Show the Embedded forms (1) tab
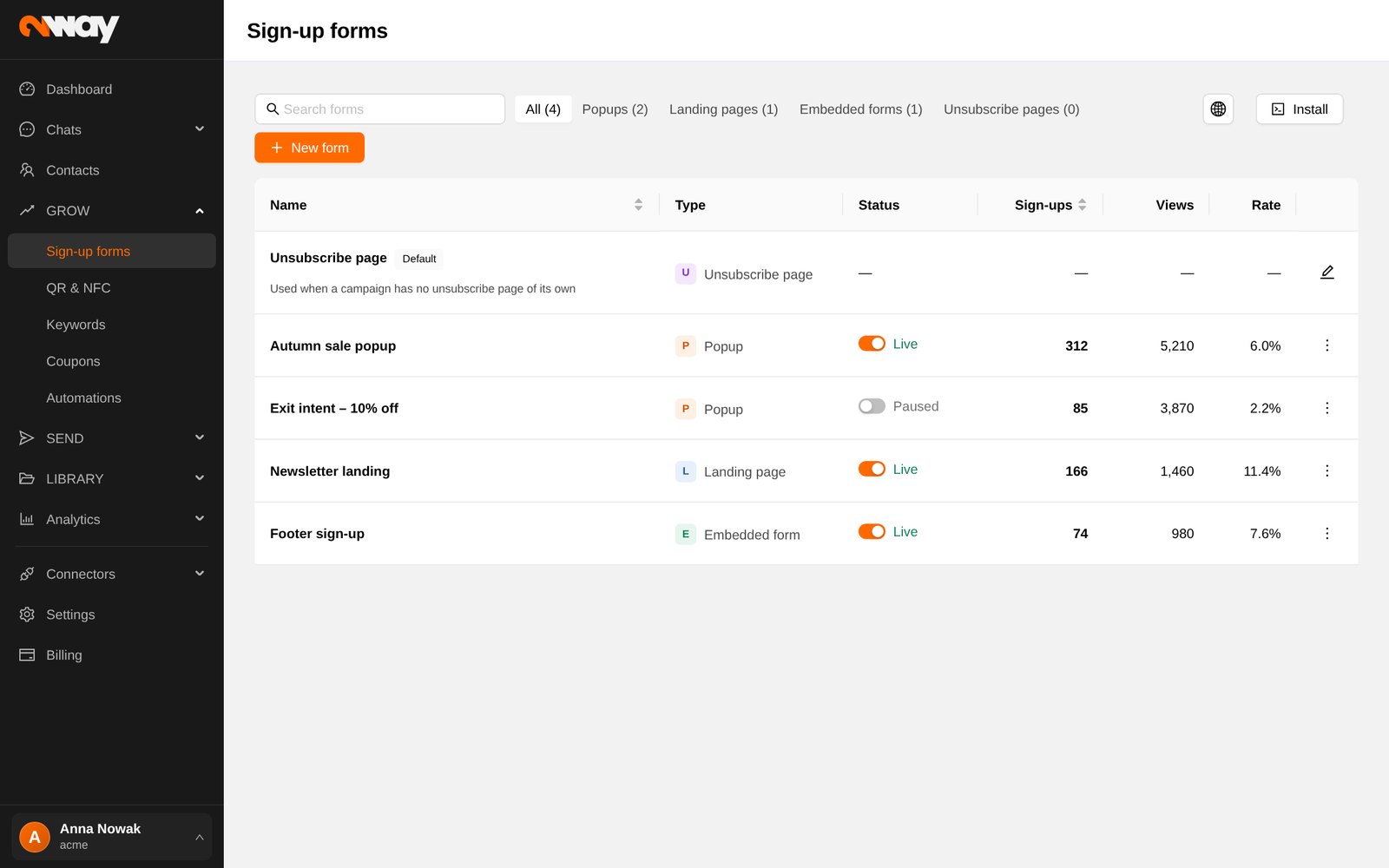 [860, 109]
